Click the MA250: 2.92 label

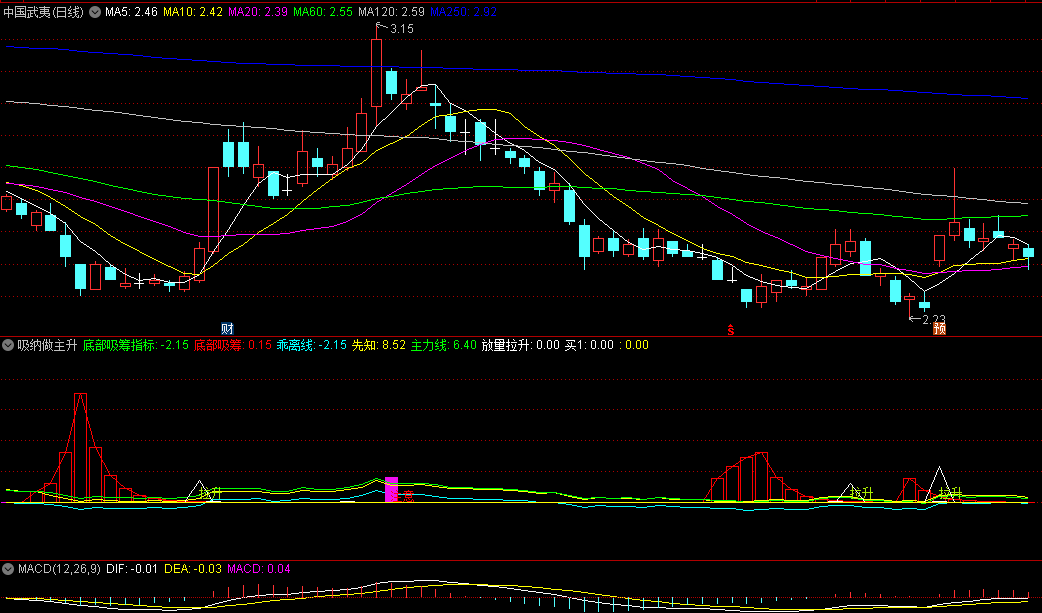click(463, 12)
